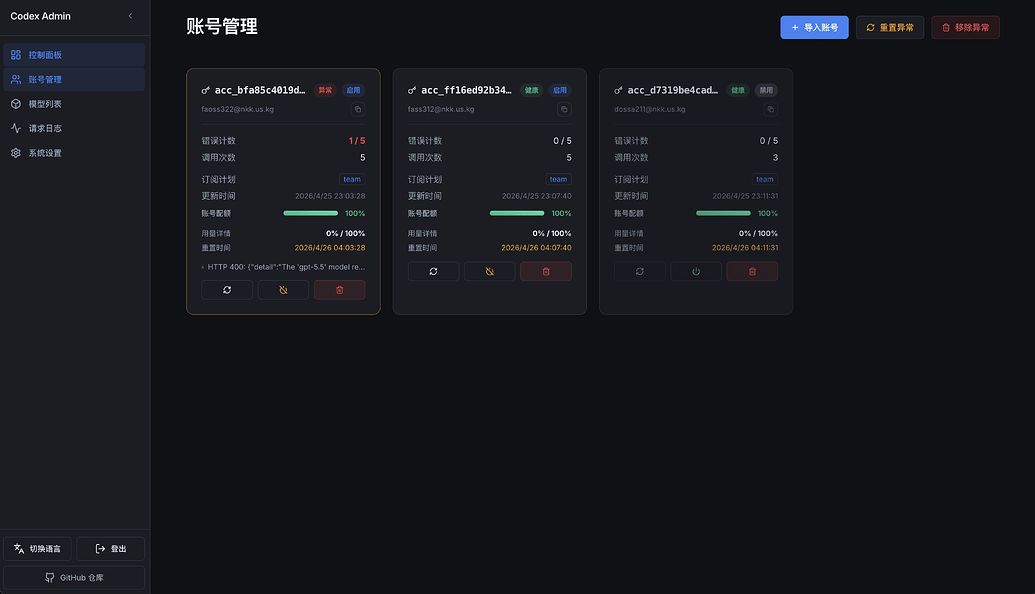Delete the acc_bfa85c4019d account
The image size is (1035, 594).
tap(339, 290)
